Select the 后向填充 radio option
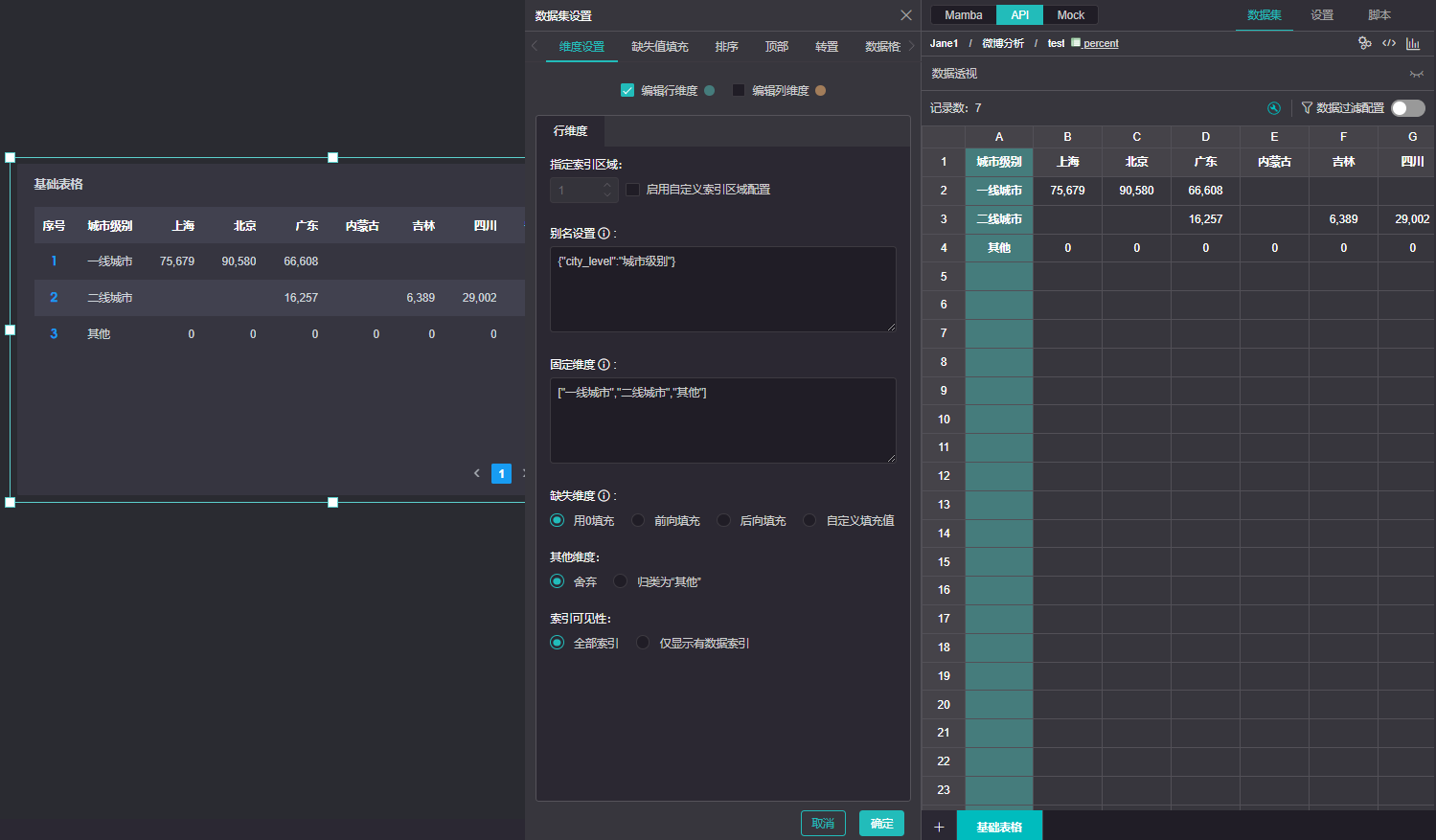The height and width of the screenshot is (840, 1436). 723,520
